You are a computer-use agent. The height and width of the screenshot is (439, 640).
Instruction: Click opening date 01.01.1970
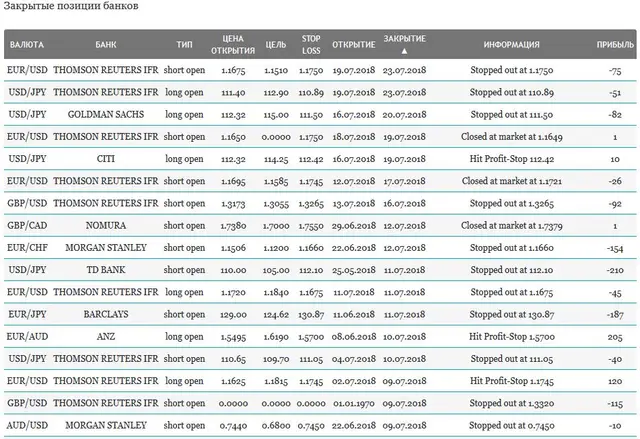(353, 404)
